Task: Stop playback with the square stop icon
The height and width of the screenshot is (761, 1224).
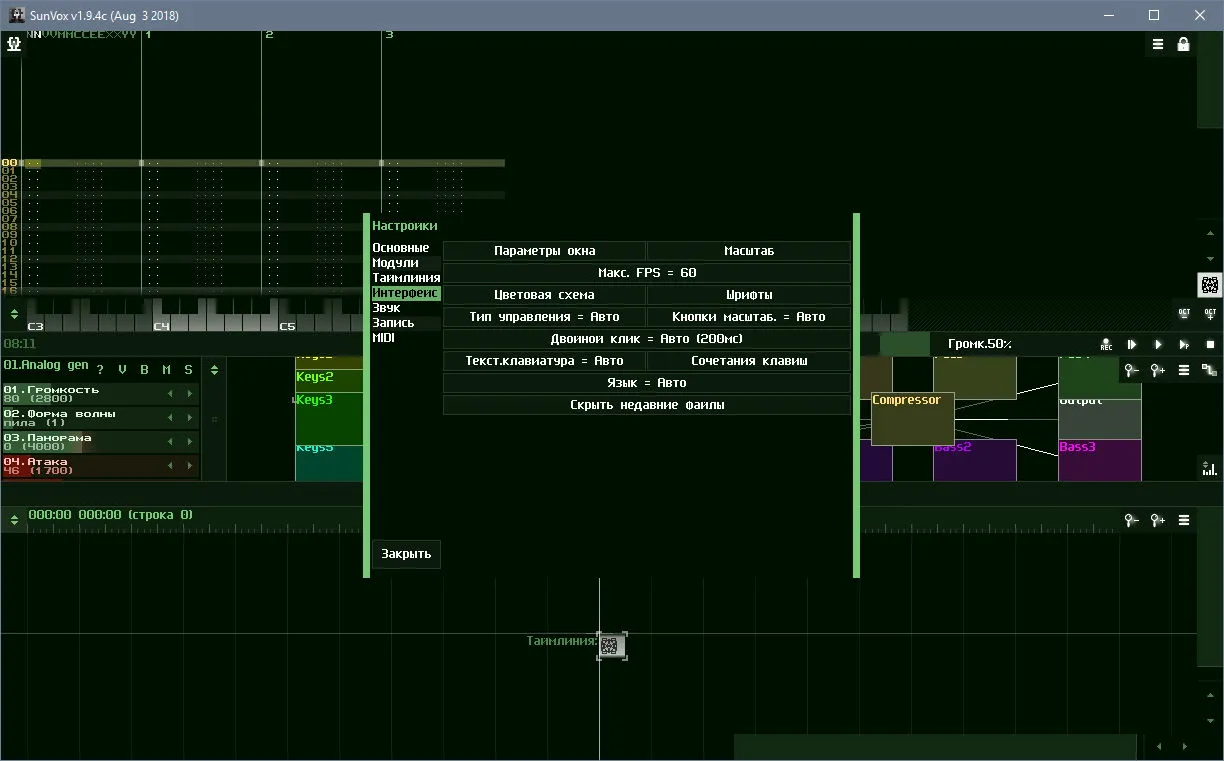Action: (x=1210, y=344)
